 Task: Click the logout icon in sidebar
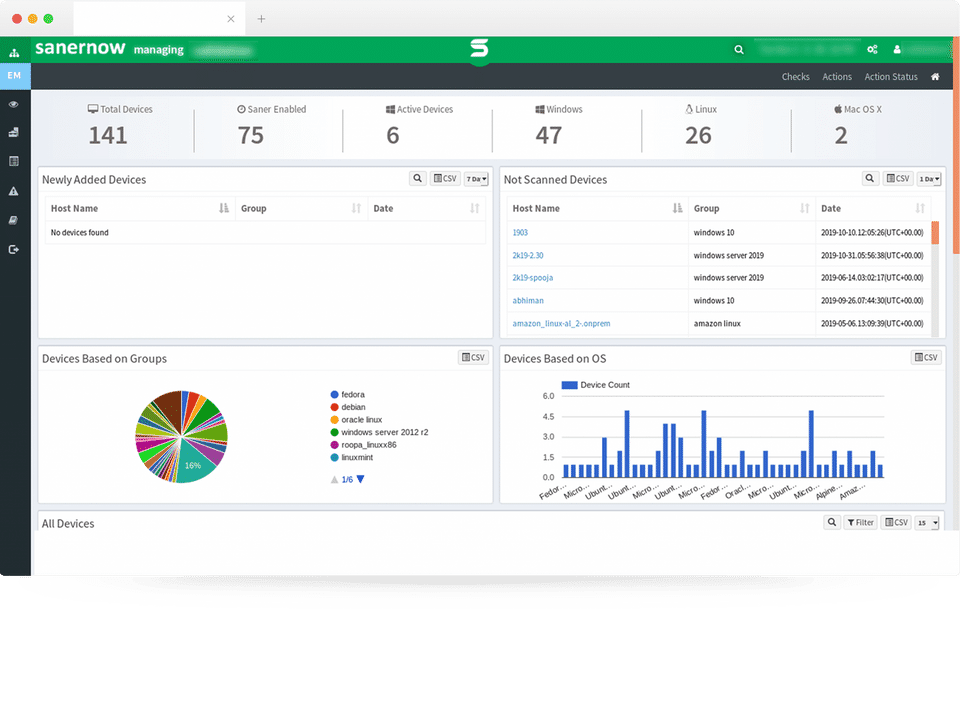click(13, 249)
